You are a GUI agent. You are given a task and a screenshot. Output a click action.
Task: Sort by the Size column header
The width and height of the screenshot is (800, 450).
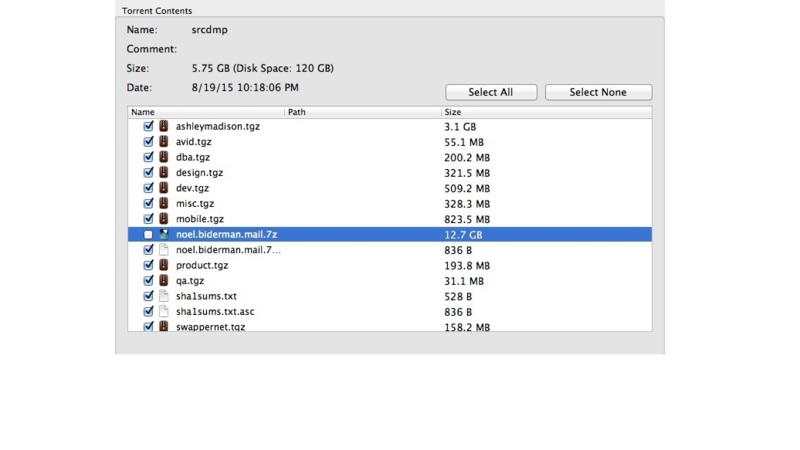click(x=546, y=112)
